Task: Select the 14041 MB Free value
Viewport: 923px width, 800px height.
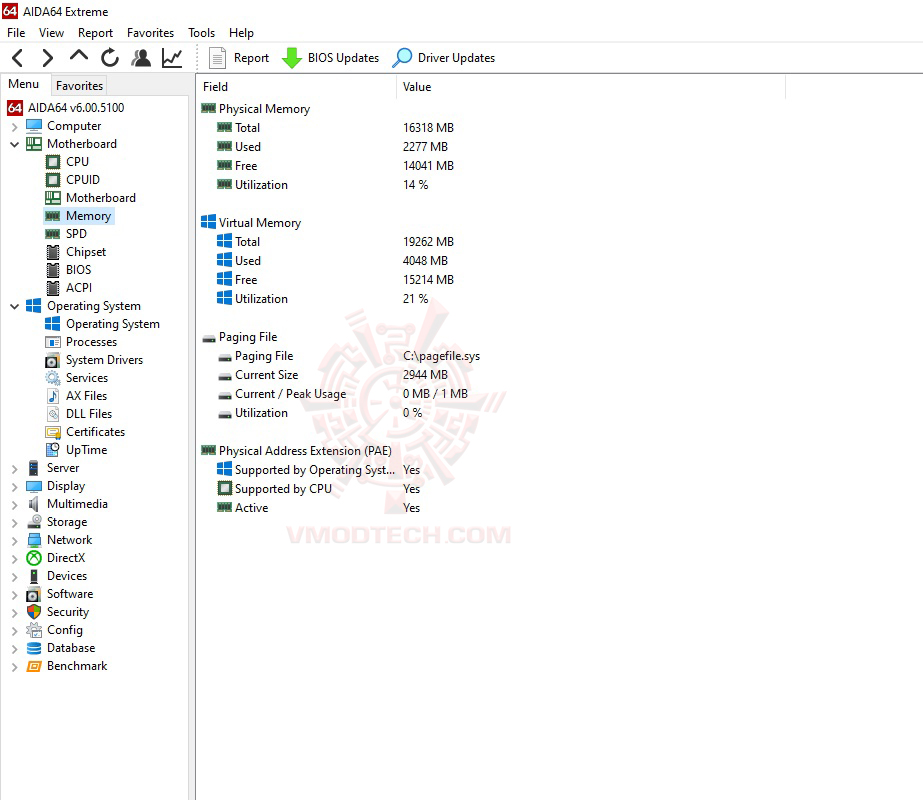Action: click(428, 166)
